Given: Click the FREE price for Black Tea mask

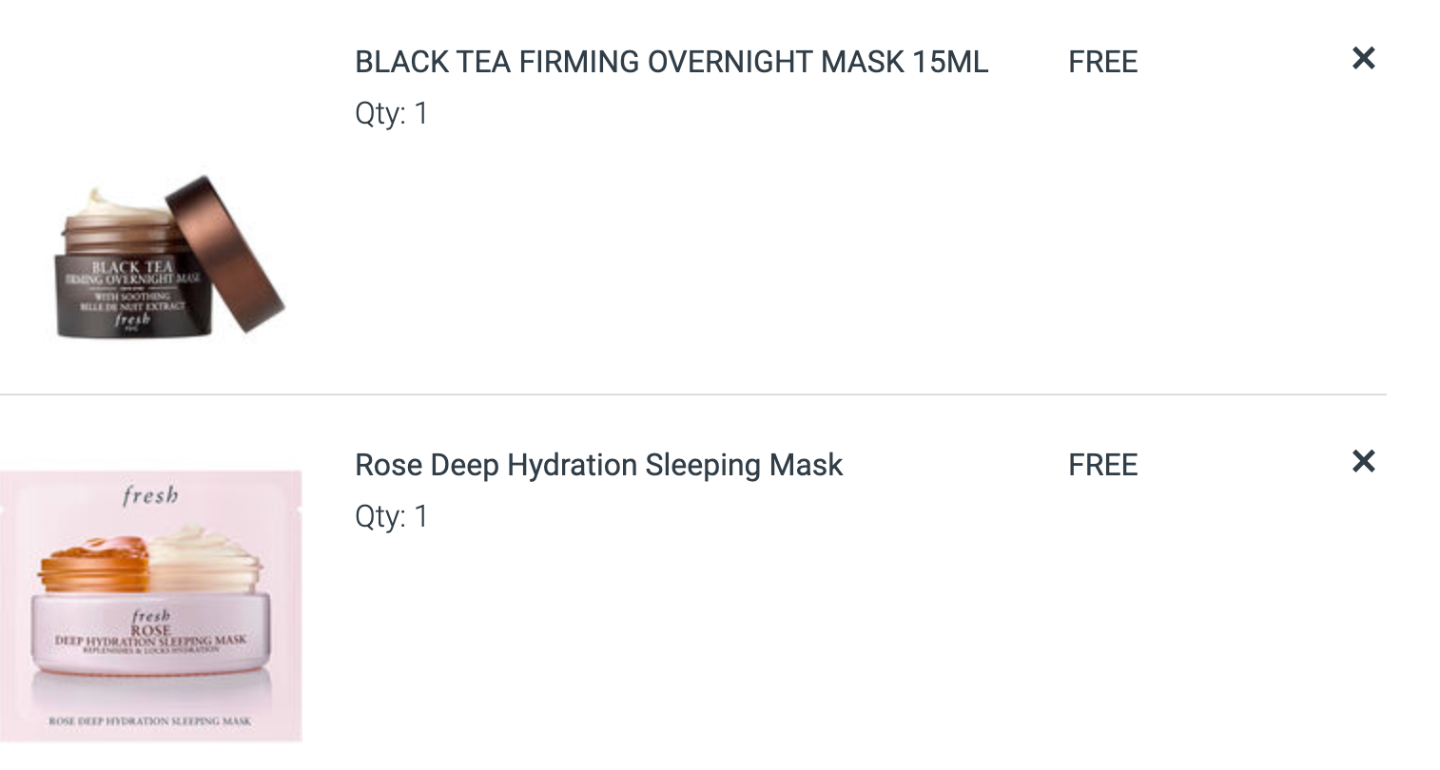Looking at the screenshot, I should [1103, 62].
